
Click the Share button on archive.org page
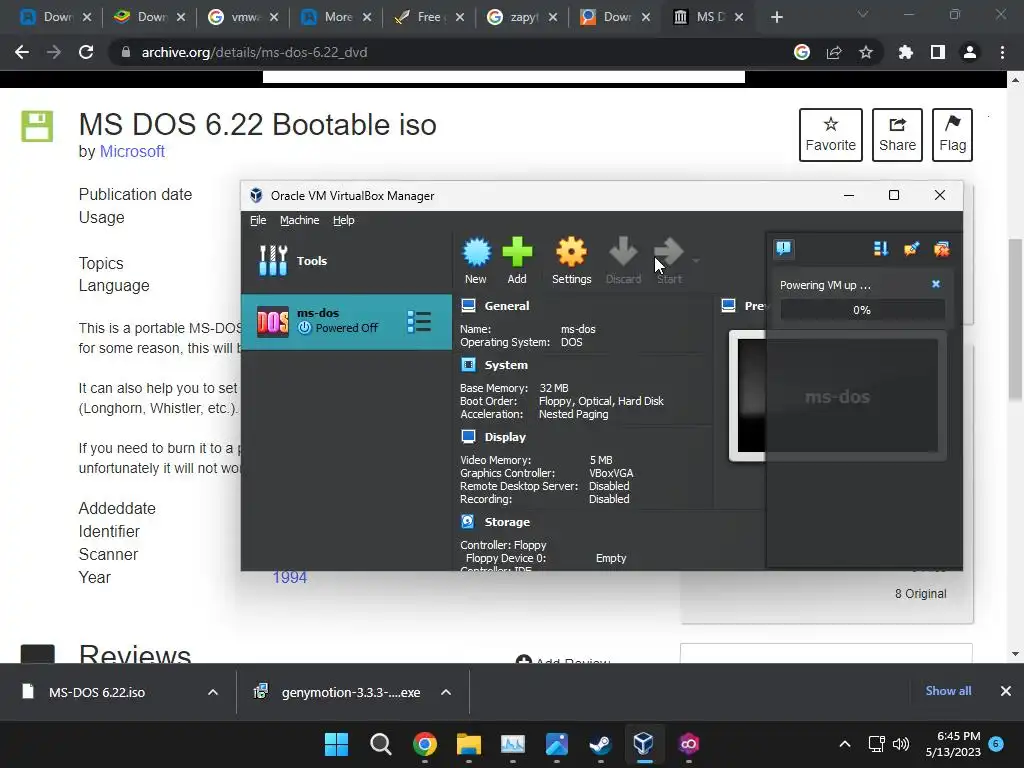coord(897,135)
